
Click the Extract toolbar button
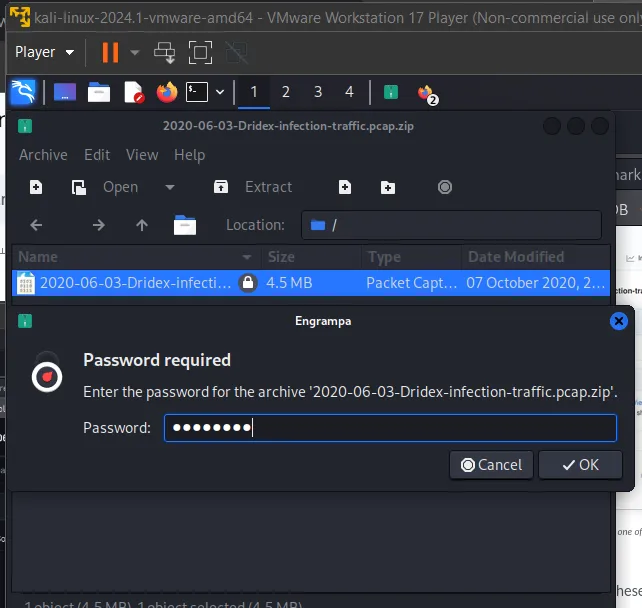coord(253,188)
